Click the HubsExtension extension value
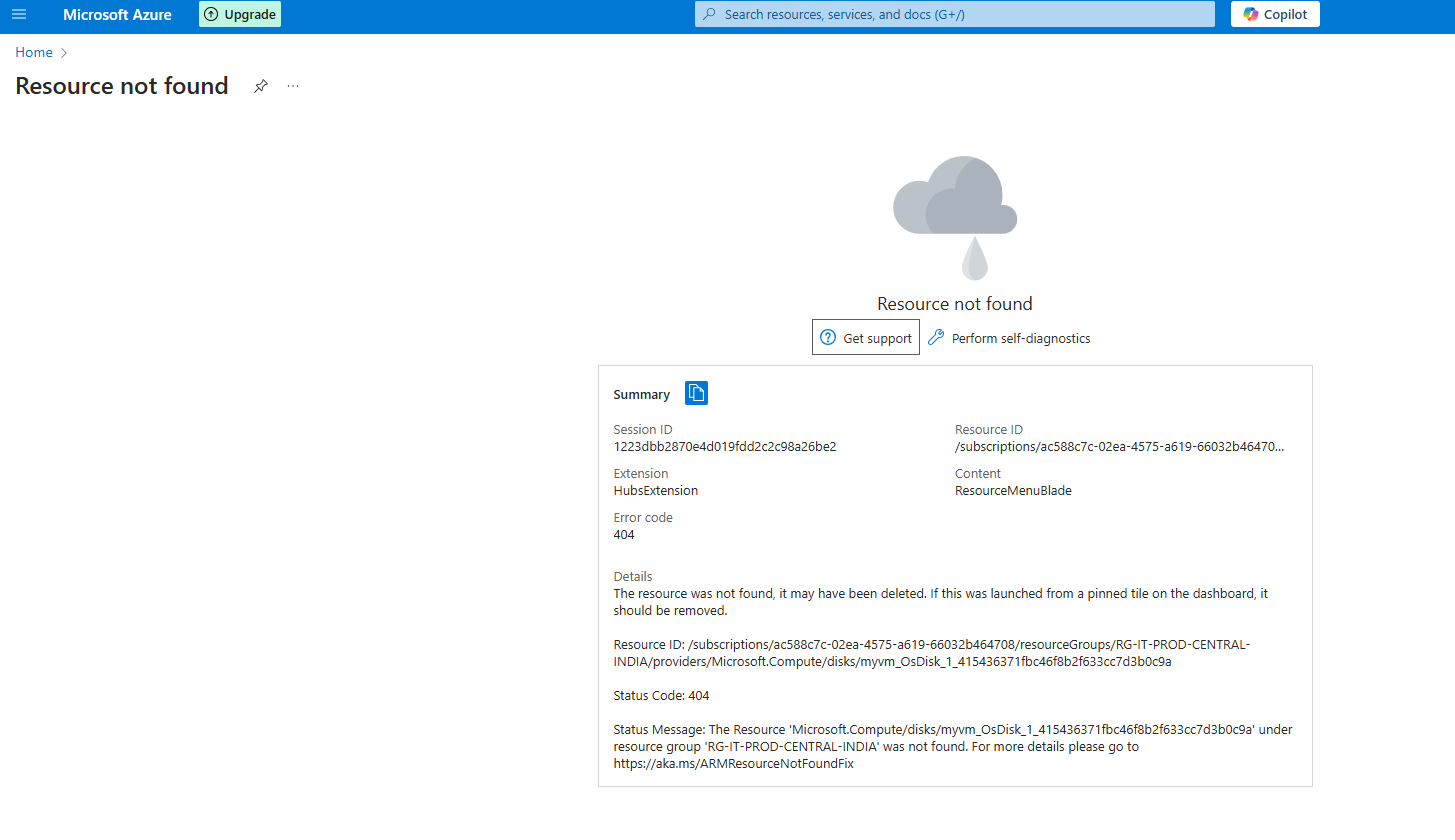1455x840 pixels. (656, 491)
